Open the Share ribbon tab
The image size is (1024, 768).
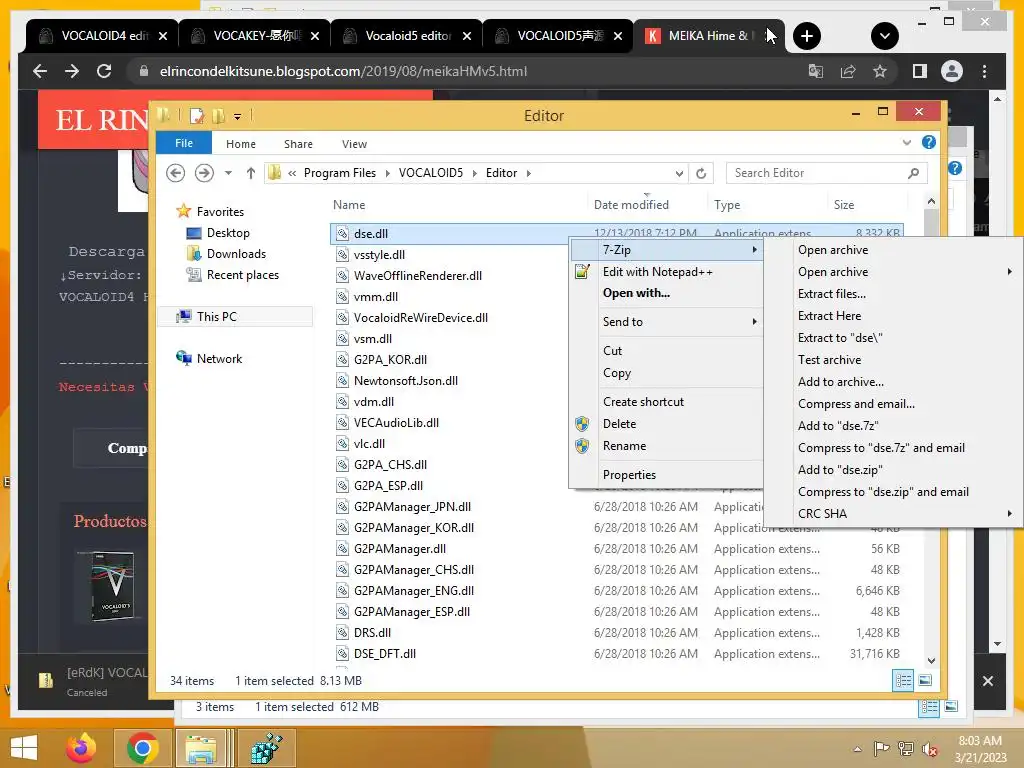(298, 144)
